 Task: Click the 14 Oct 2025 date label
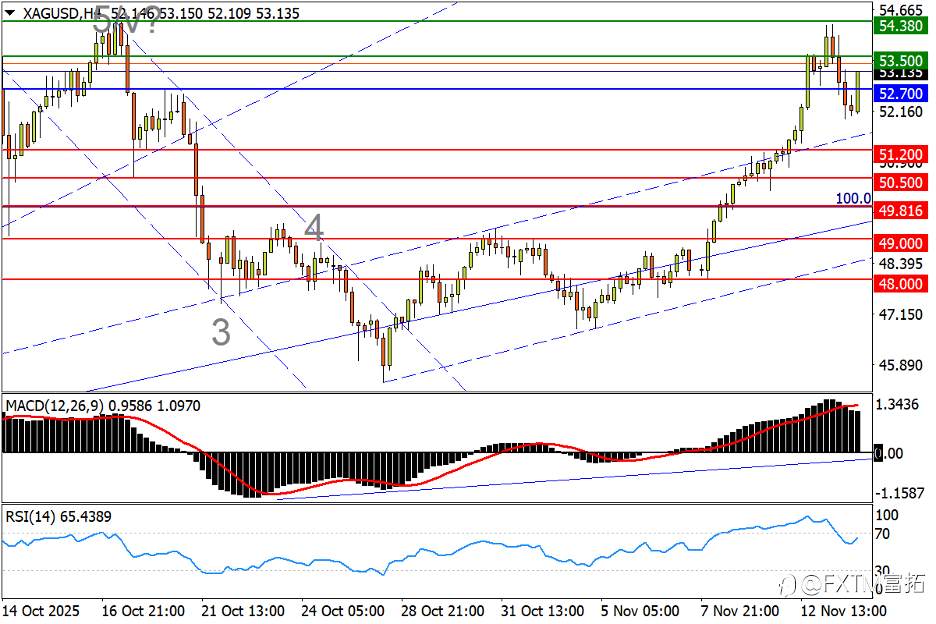[41, 611]
